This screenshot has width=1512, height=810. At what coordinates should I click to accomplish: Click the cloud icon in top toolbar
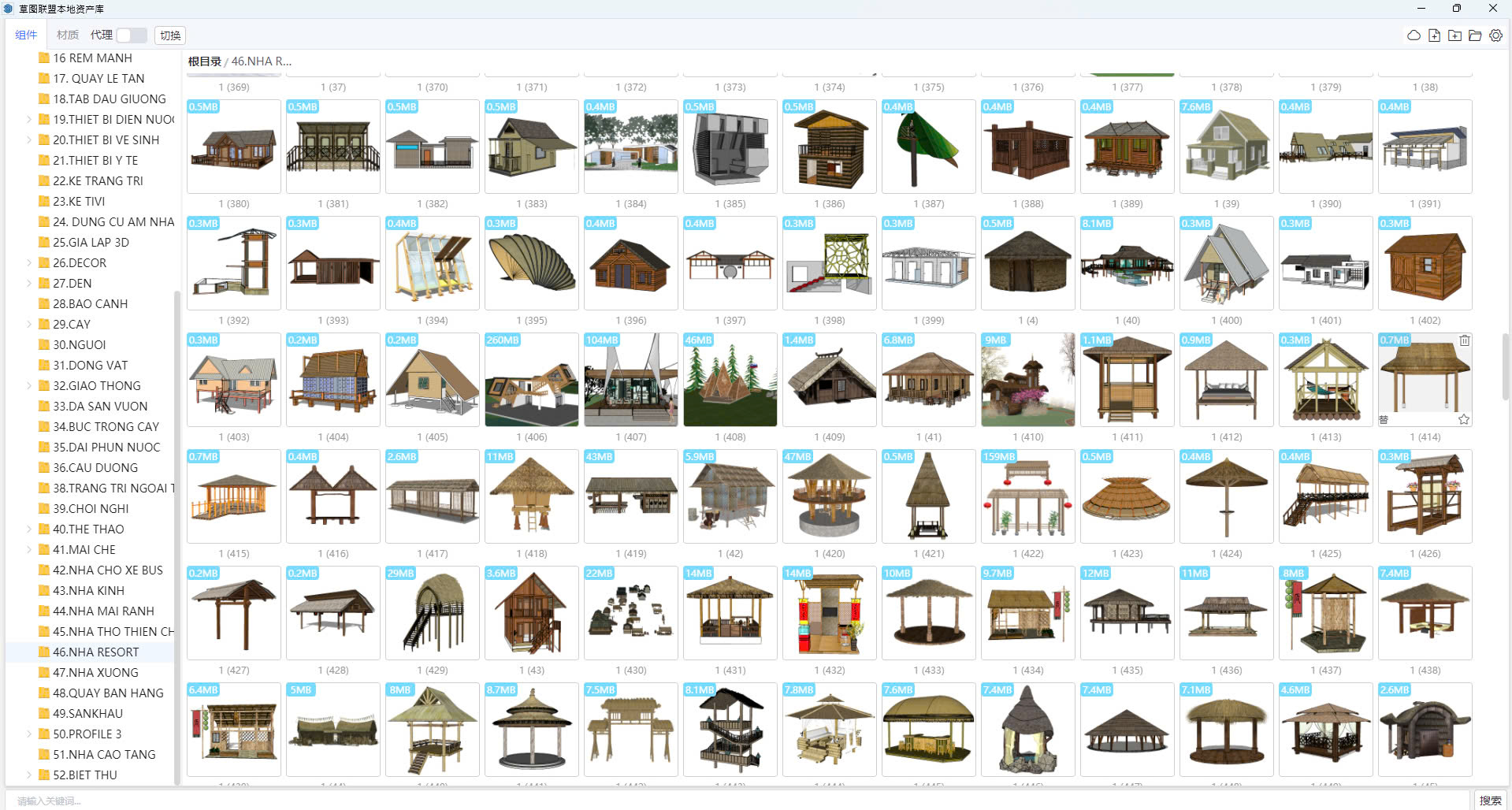pos(1414,35)
